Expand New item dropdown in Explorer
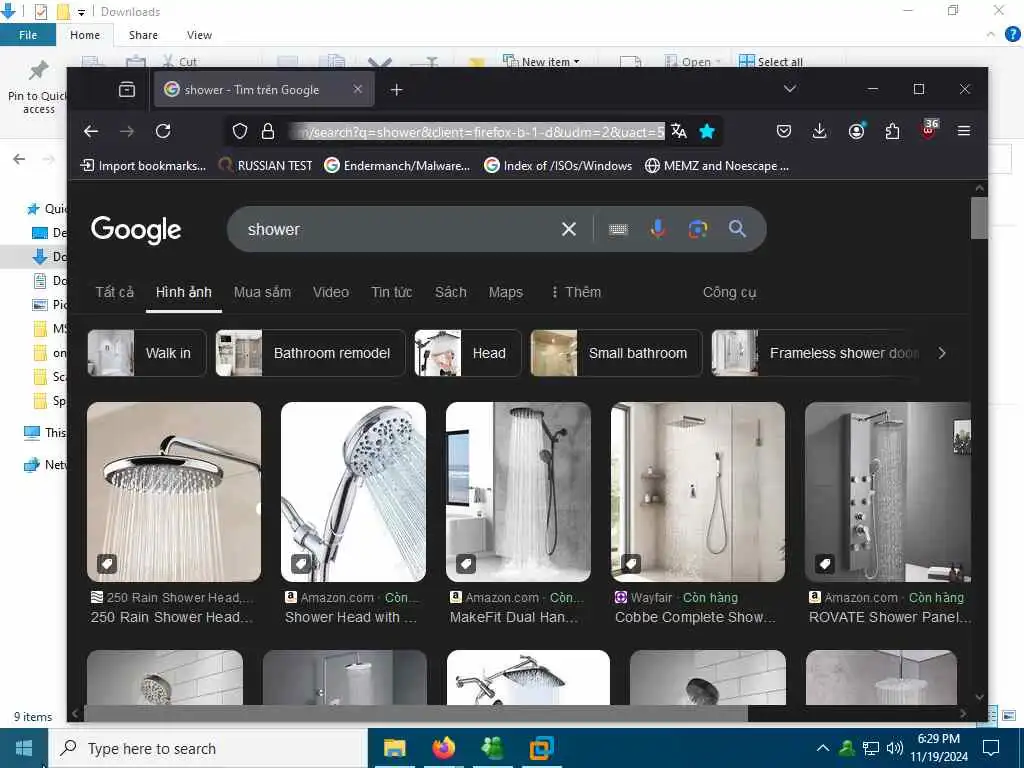Image resolution: width=1024 pixels, height=768 pixels. tap(541, 61)
